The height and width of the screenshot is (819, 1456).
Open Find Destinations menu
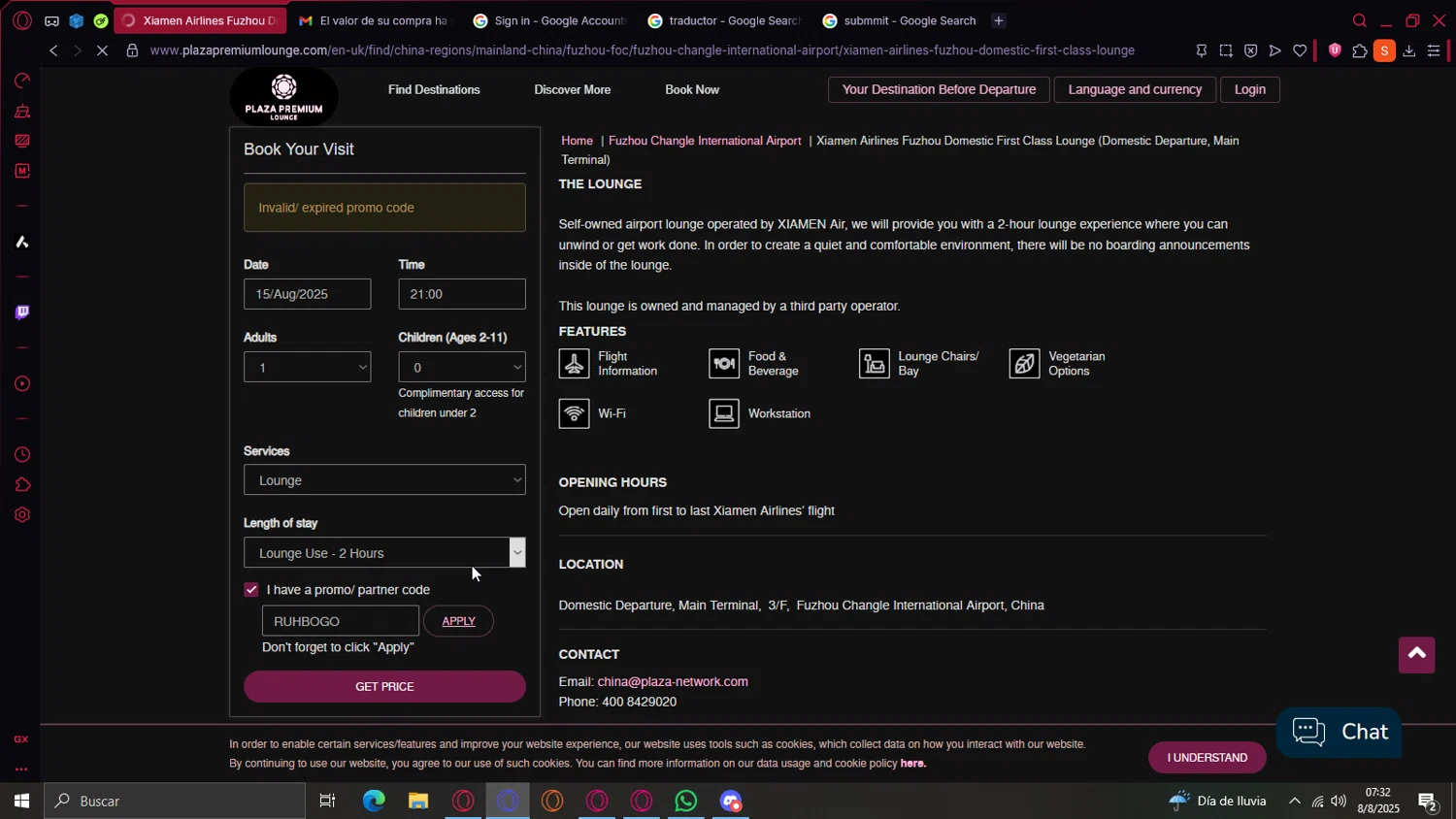tap(434, 89)
